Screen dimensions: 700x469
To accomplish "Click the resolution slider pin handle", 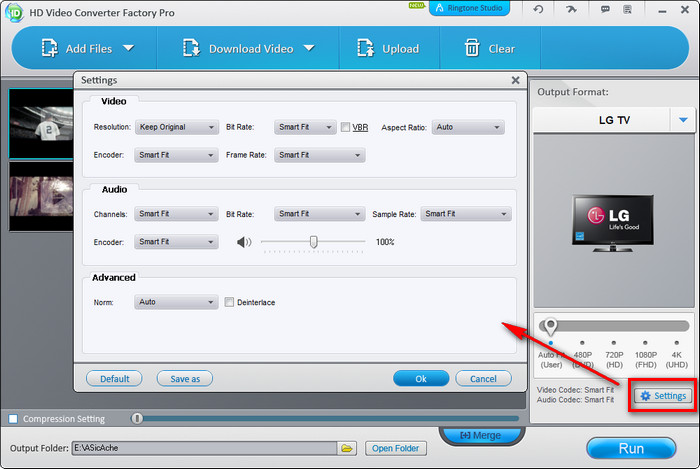I will [x=550, y=327].
